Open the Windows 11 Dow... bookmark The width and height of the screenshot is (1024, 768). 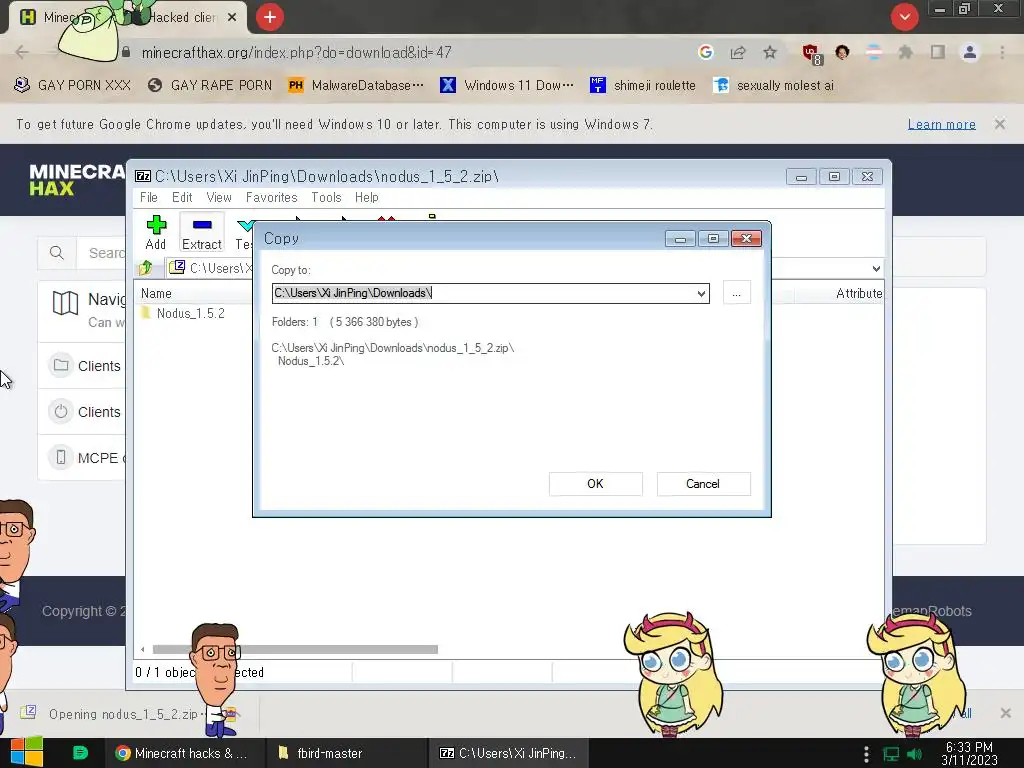[507, 86]
